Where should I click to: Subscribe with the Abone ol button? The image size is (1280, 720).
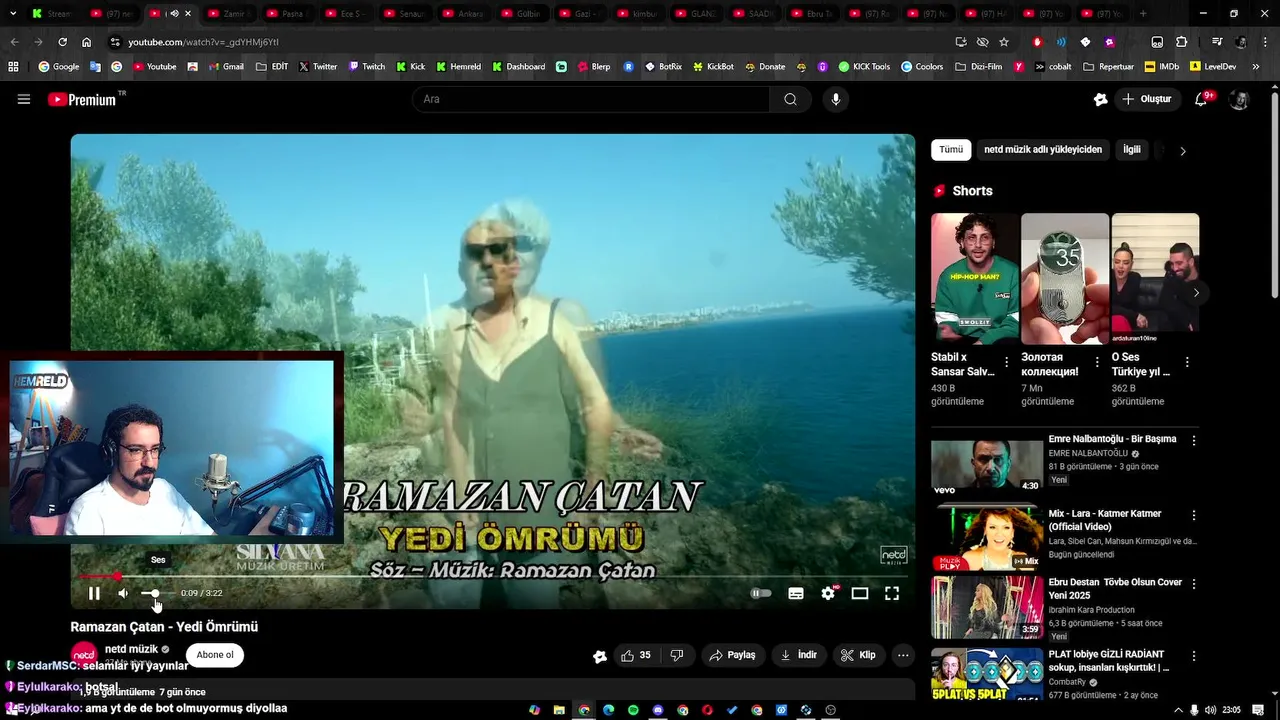point(215,655)
